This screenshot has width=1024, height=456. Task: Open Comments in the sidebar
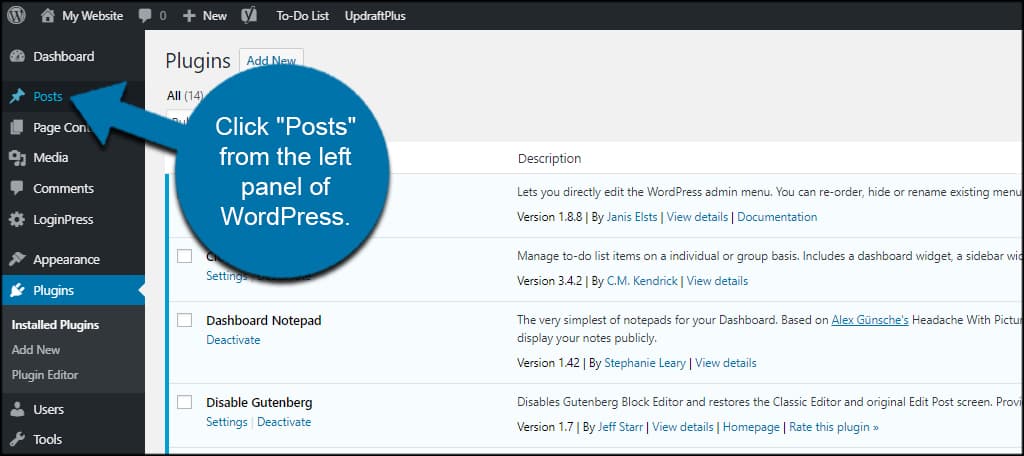point(63,188)
